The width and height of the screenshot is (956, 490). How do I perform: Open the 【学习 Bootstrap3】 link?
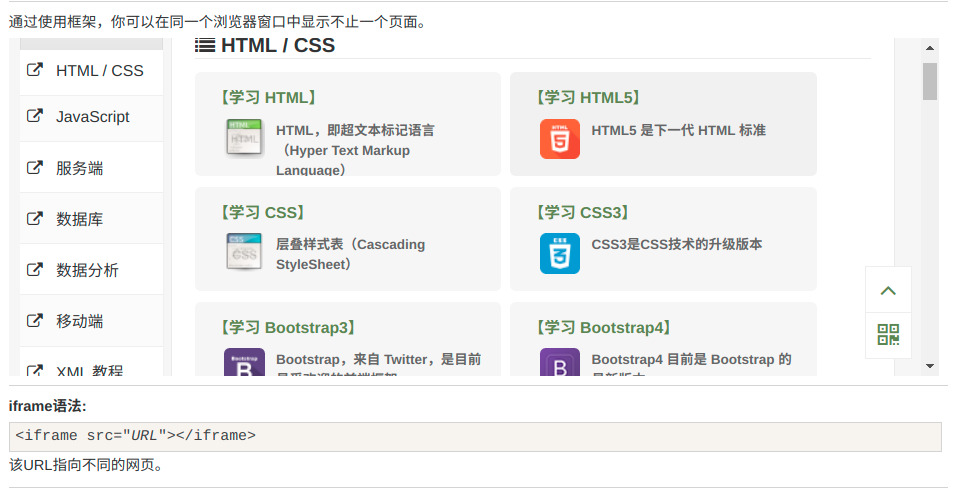pos(288,327)
